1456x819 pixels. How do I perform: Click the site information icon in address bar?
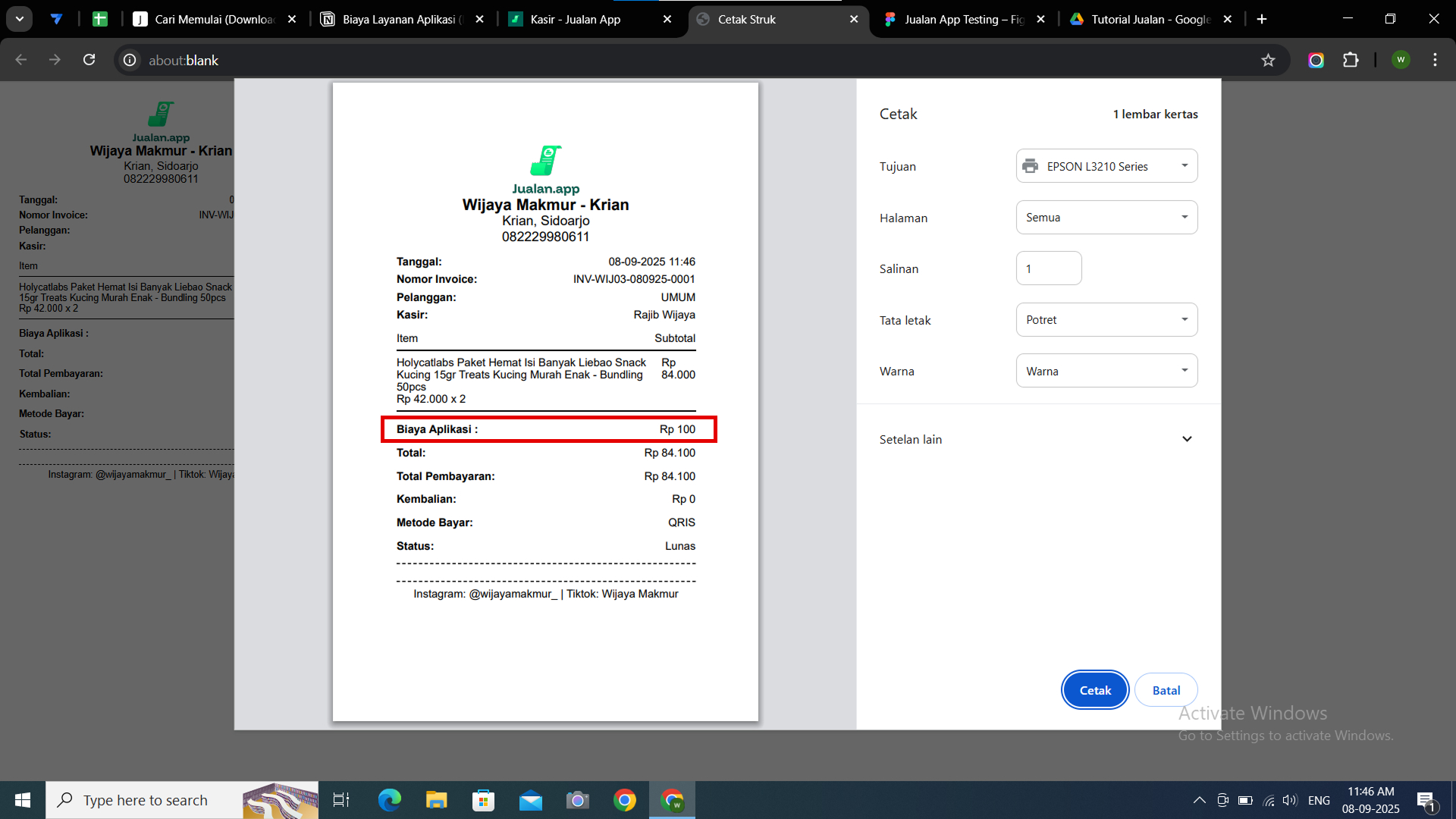130,60
